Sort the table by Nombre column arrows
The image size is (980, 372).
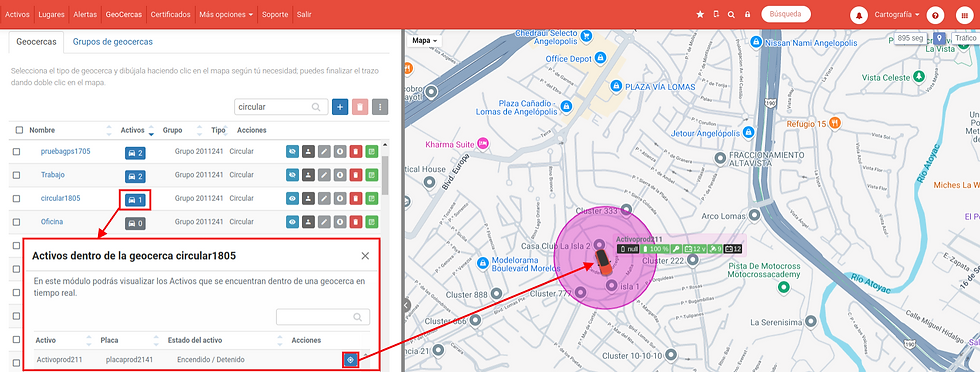coord(109,130)
